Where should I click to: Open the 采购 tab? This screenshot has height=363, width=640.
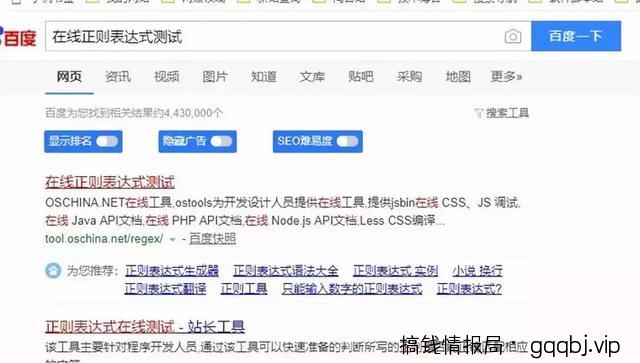(x=409, y=76)
